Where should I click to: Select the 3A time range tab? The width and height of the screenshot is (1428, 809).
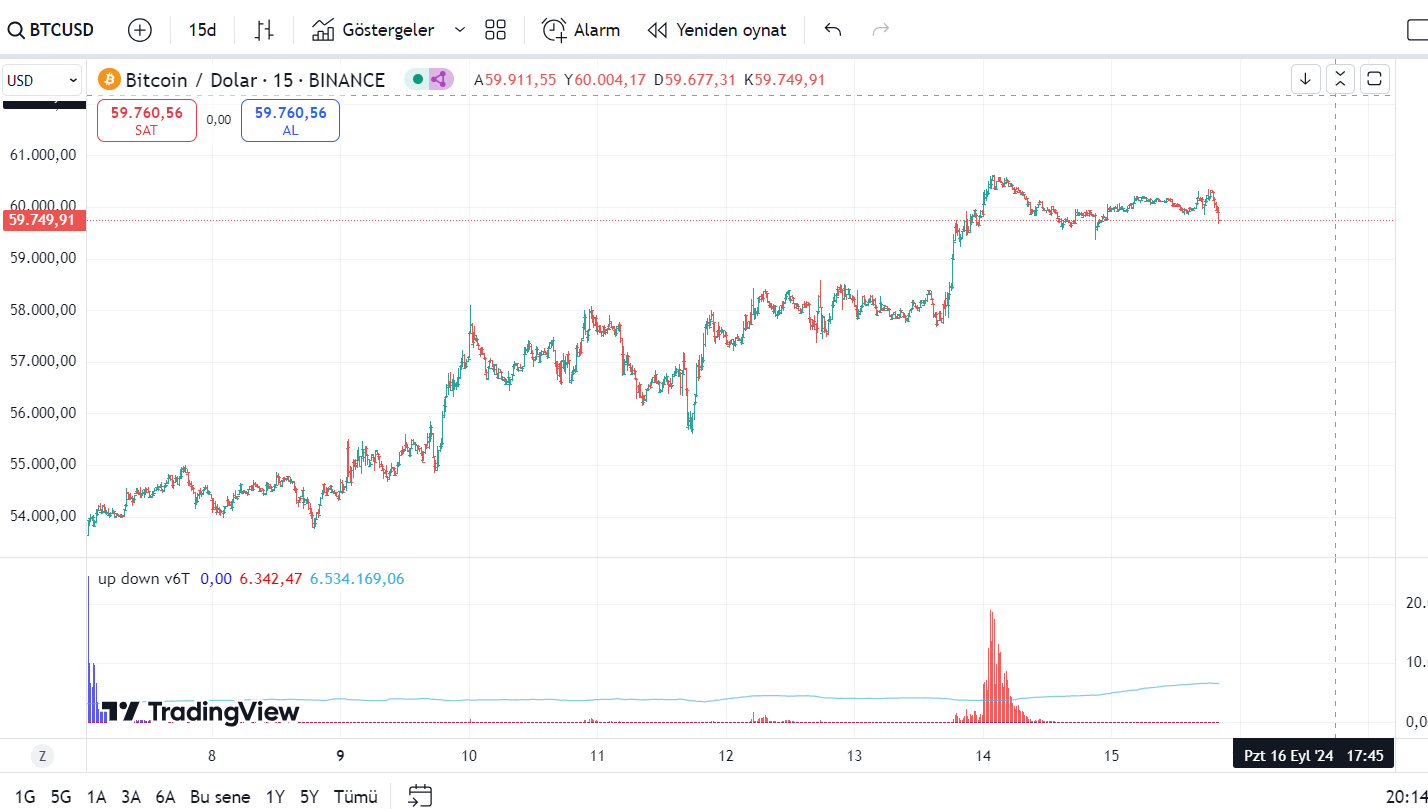click(131, 797)
